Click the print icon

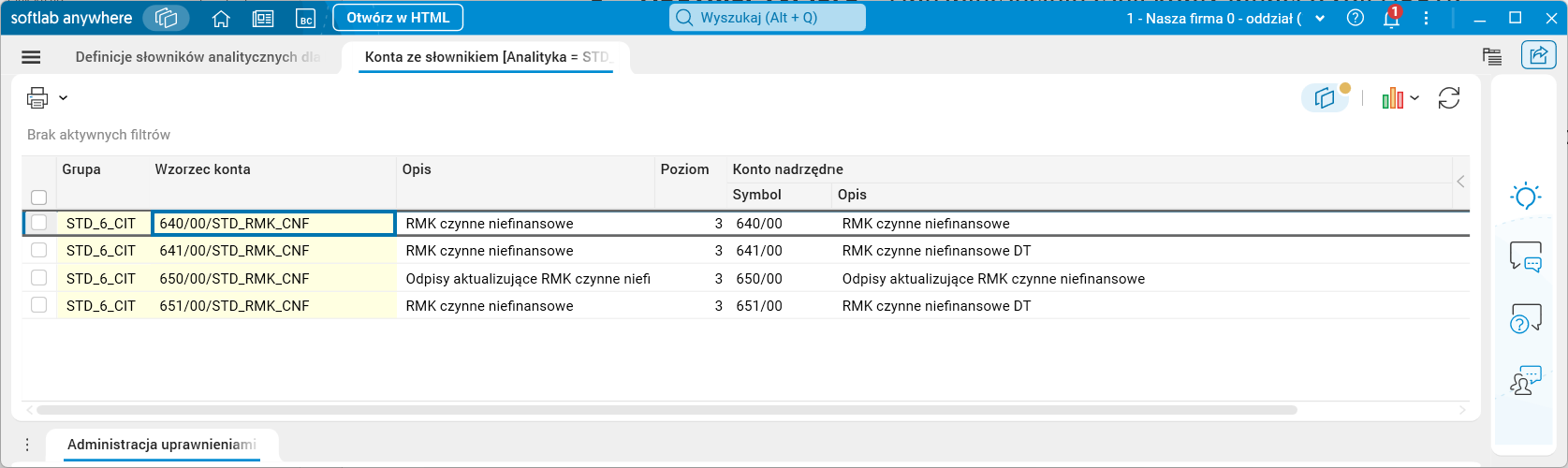[x=37, y=97]
